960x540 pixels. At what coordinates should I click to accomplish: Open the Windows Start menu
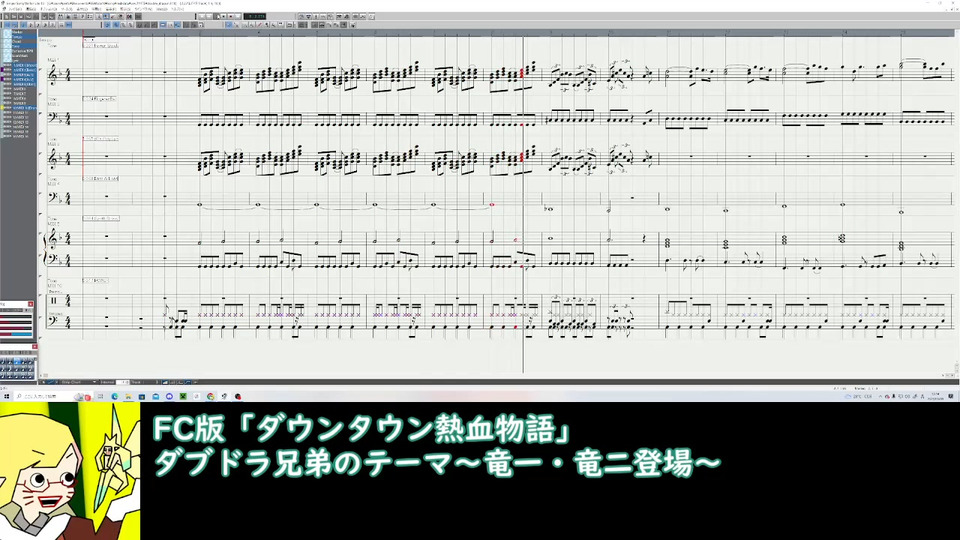coord(7,397)
